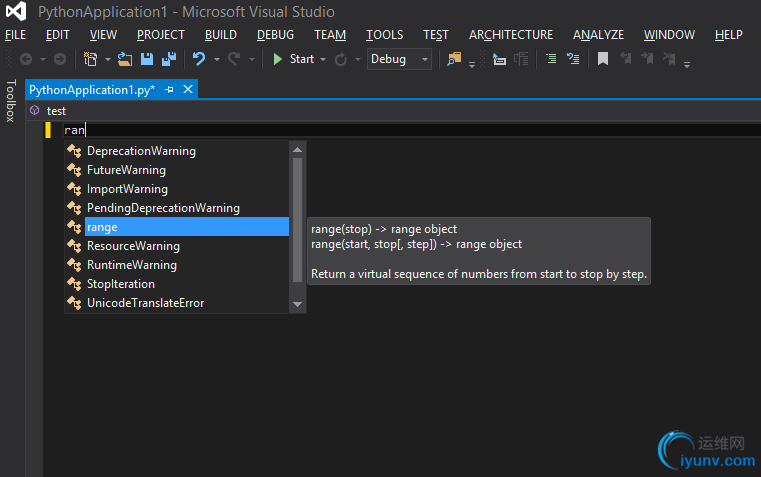
Task: Choose the highlighted range completion
Action: click(177, 227)
